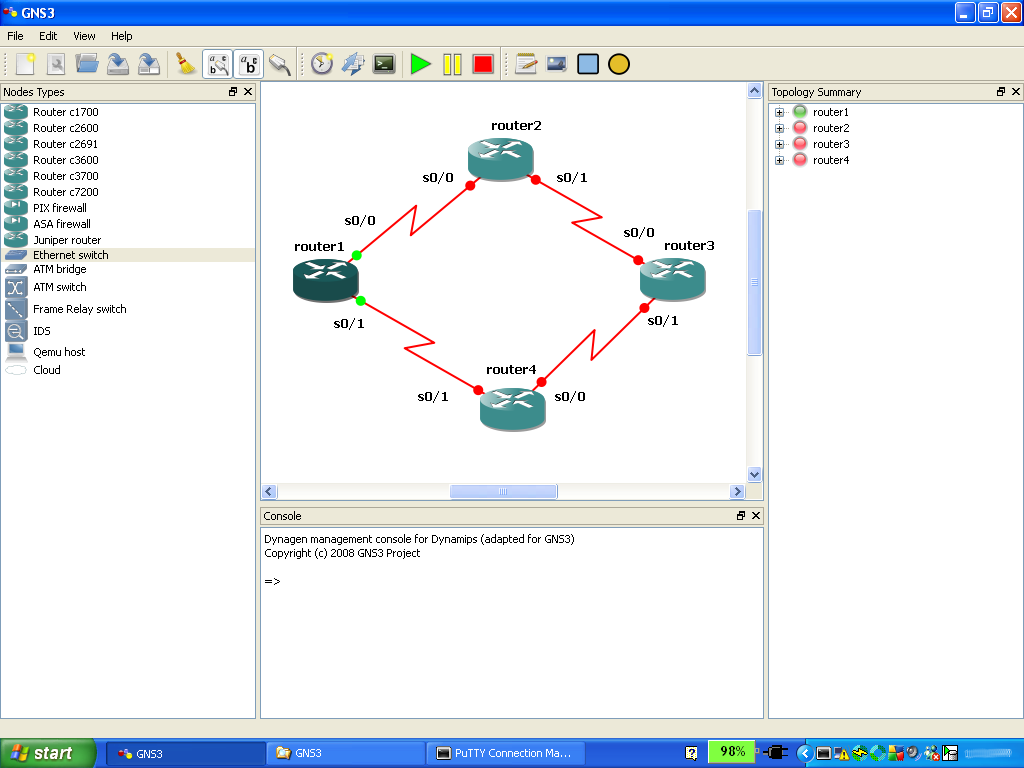Select Router c7200 node type

pos(65,192)
